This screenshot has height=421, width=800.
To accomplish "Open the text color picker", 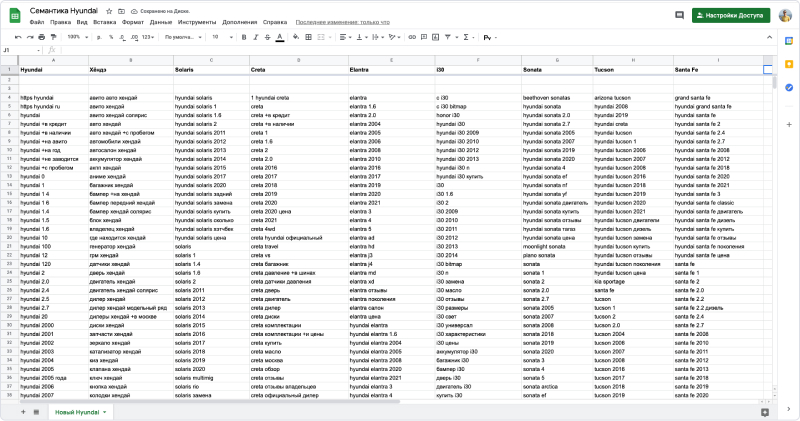I will pyautogui.click(x=280, y=37).
